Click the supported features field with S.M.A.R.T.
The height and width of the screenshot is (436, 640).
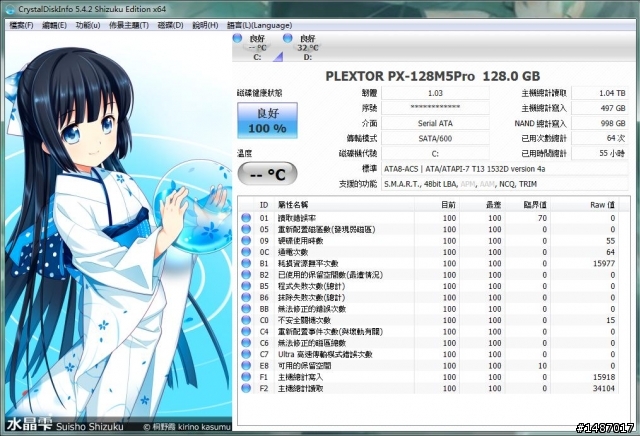[504, 184]
